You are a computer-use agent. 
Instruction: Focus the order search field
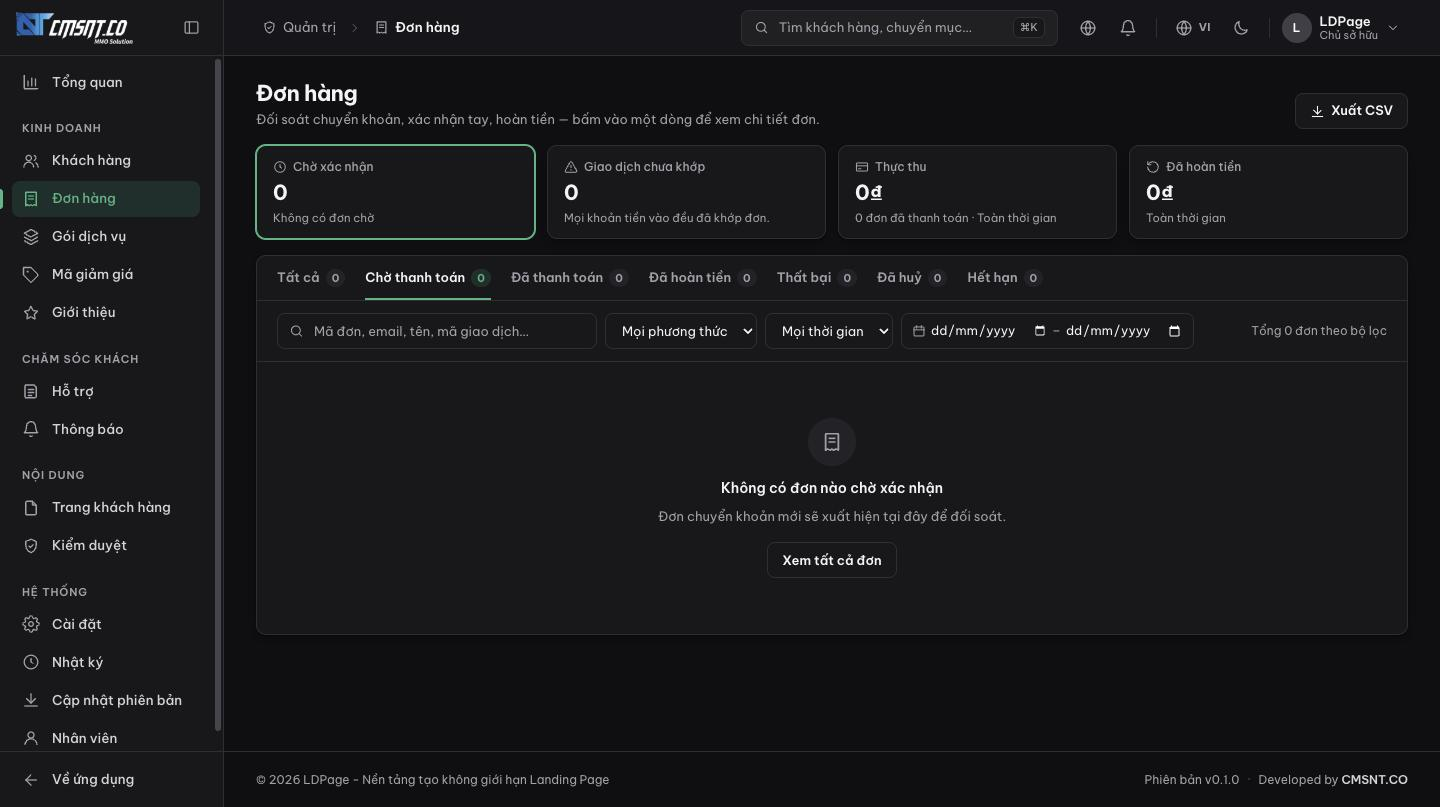(x=437, y=331)
